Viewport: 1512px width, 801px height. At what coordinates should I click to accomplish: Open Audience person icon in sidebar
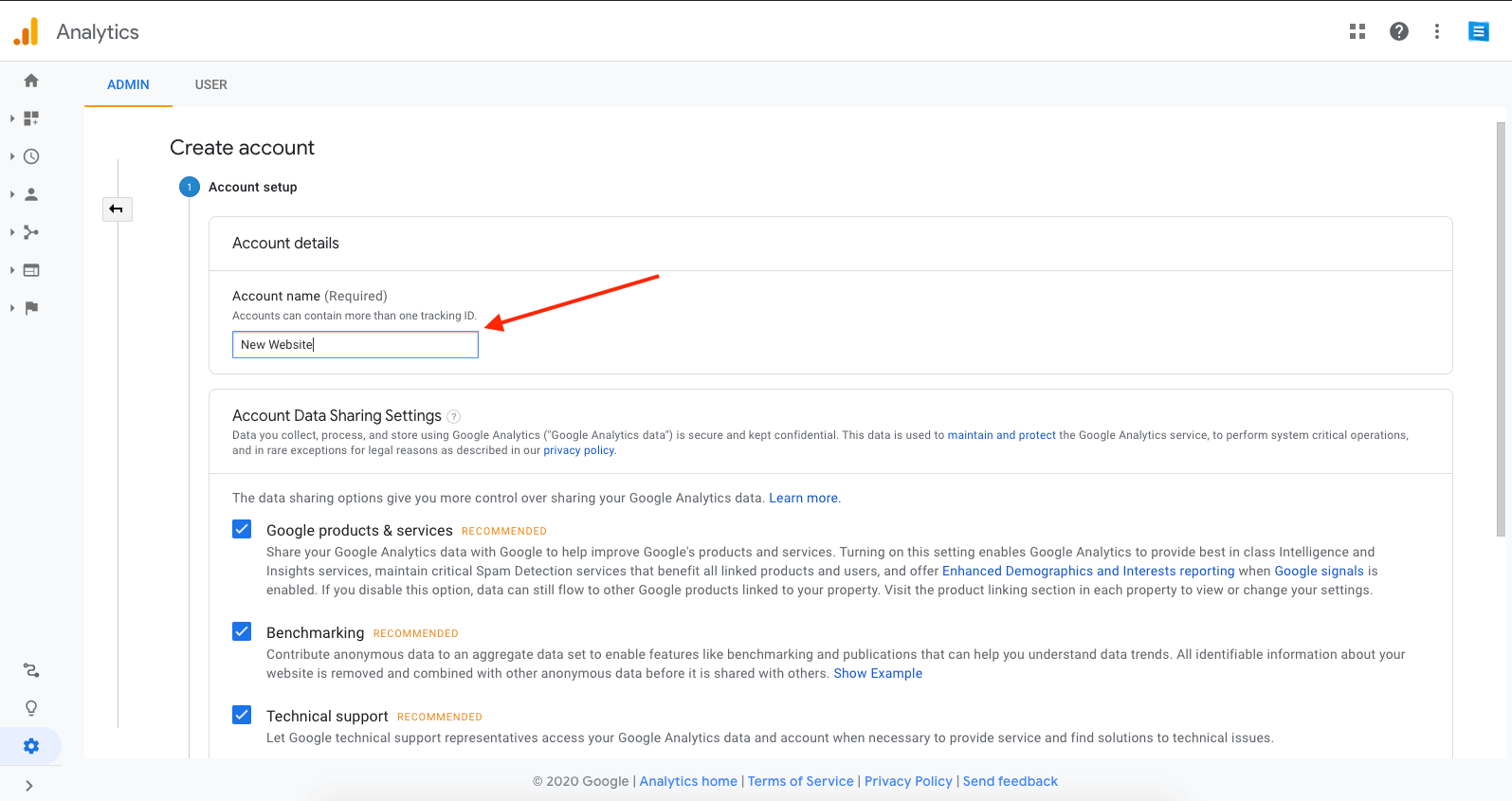click(31, 194)
